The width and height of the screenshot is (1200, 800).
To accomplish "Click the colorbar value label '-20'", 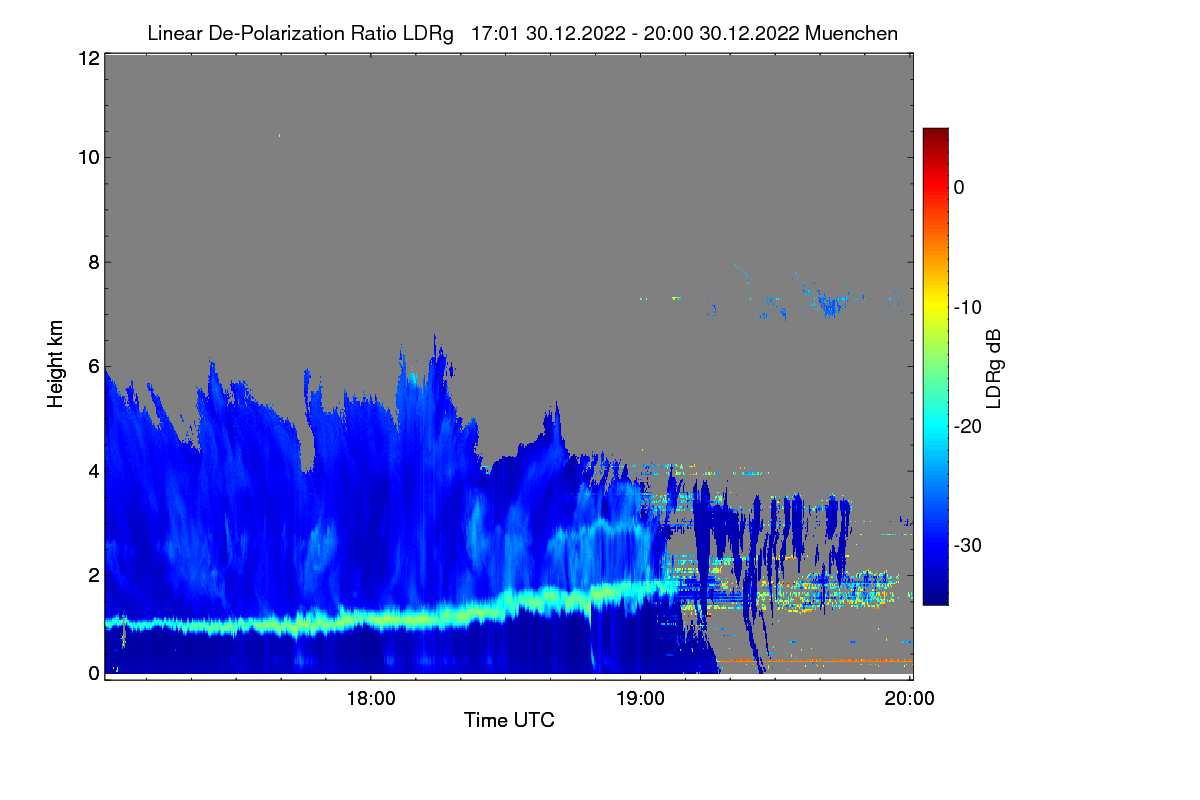I will 967,426.
